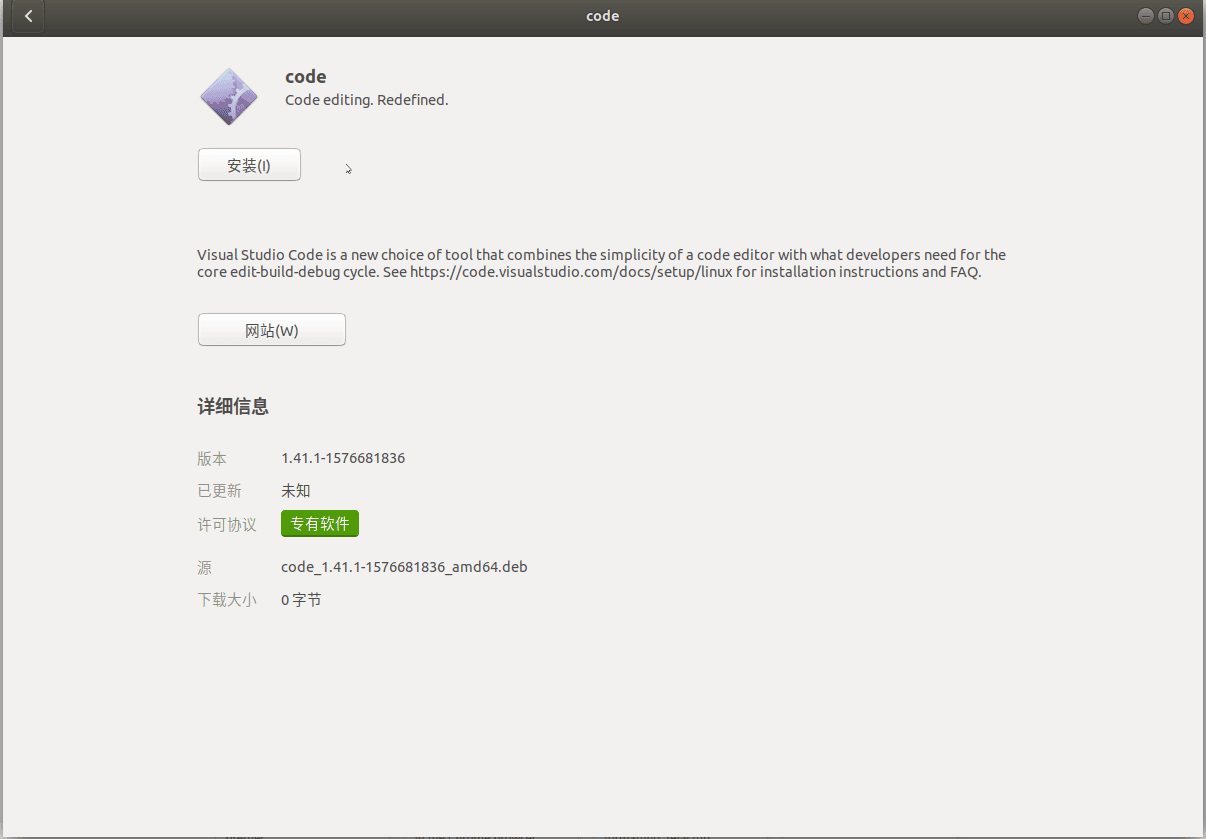Close the code window

(x=1186, y=16)
